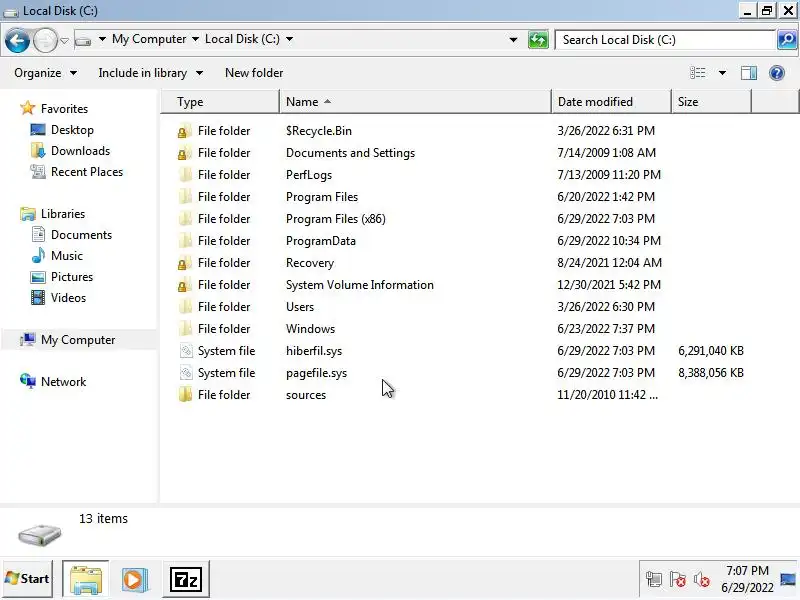Click Show desktop button at taskbar end

pyautogui.click(x=788, y=579)
